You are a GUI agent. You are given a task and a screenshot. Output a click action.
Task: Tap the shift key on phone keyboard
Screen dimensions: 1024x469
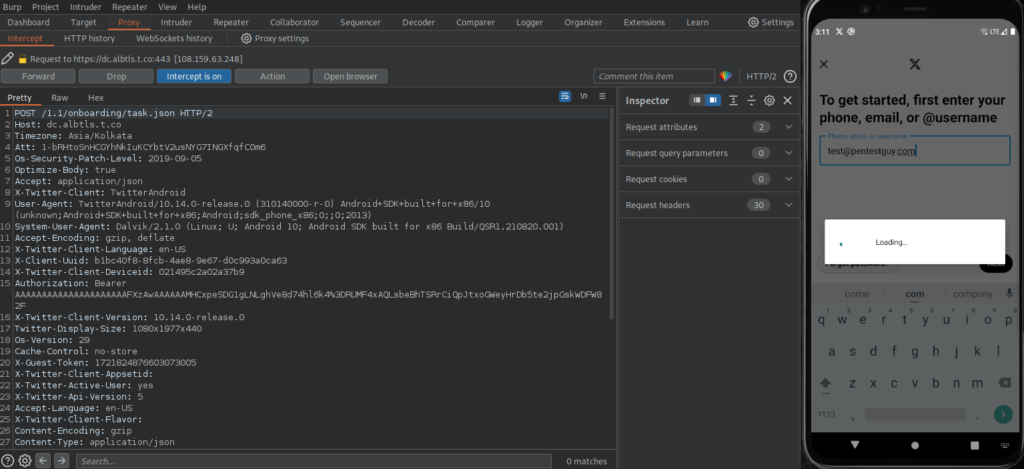825,383
